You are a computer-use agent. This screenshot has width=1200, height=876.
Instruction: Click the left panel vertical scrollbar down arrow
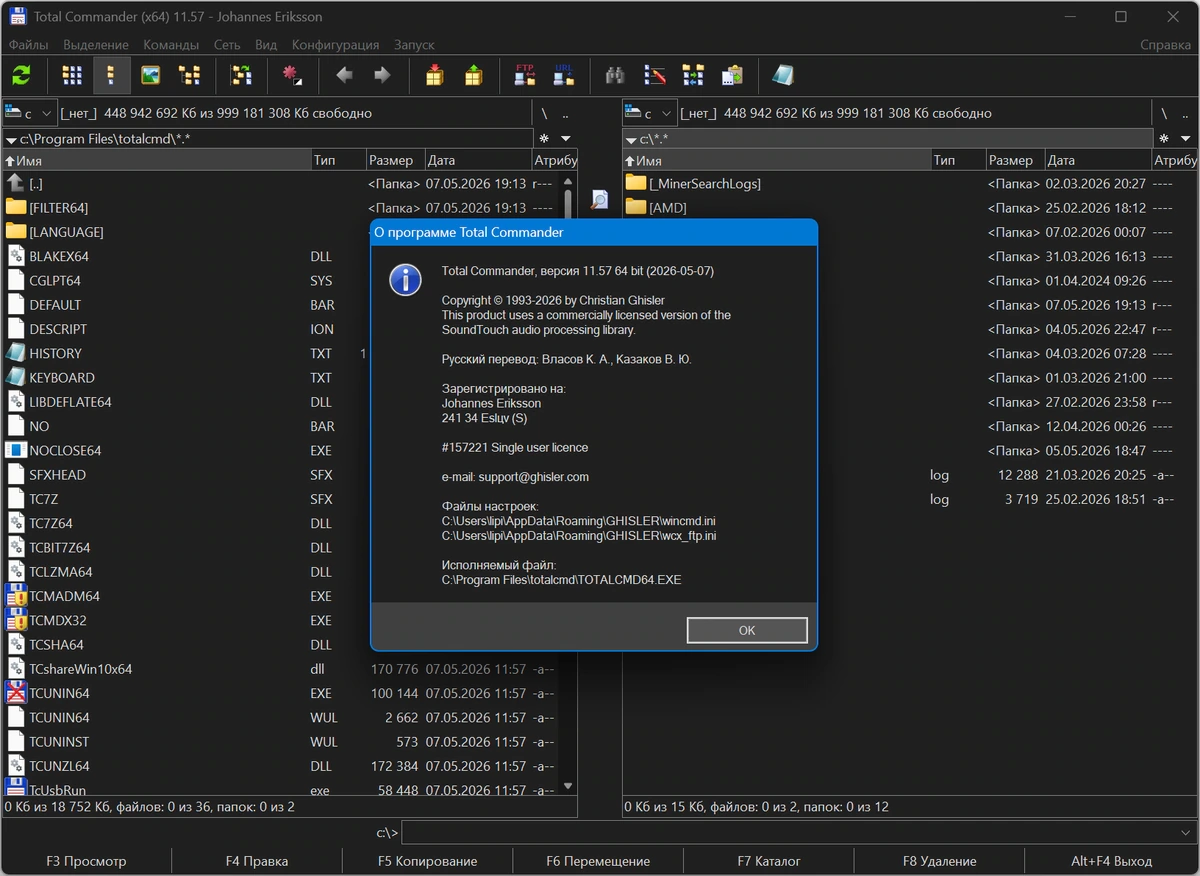pos(568,787)
